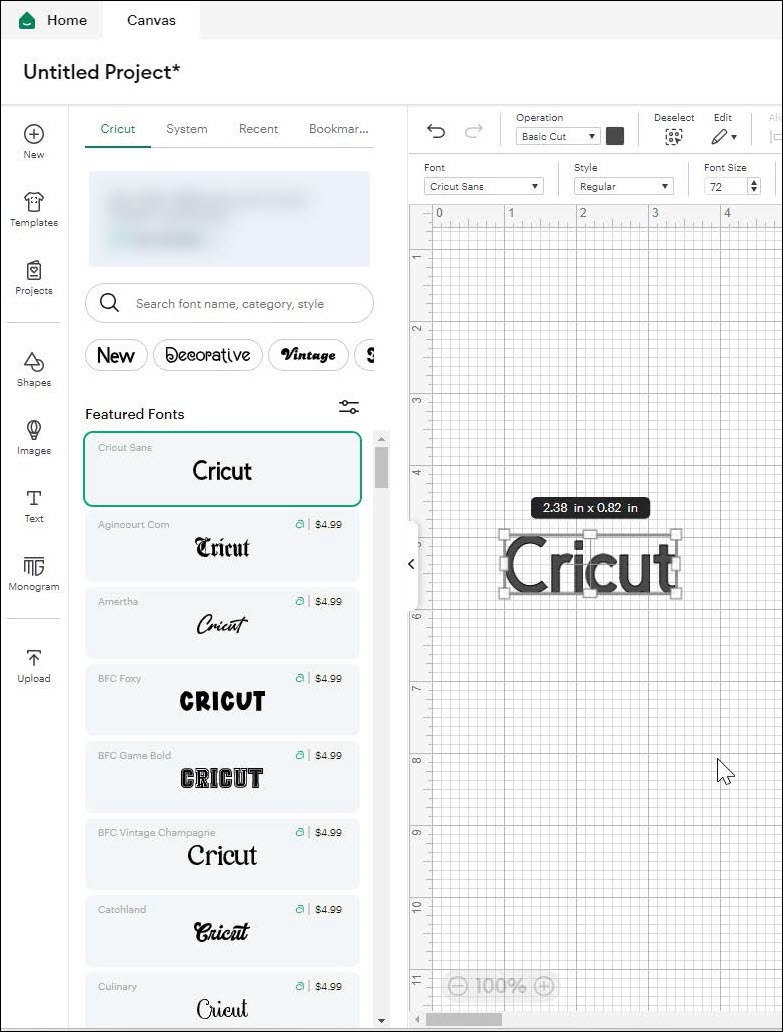Click the Font Size stepper arrows
Screen dimensions: 783x1032
[754, 186]
